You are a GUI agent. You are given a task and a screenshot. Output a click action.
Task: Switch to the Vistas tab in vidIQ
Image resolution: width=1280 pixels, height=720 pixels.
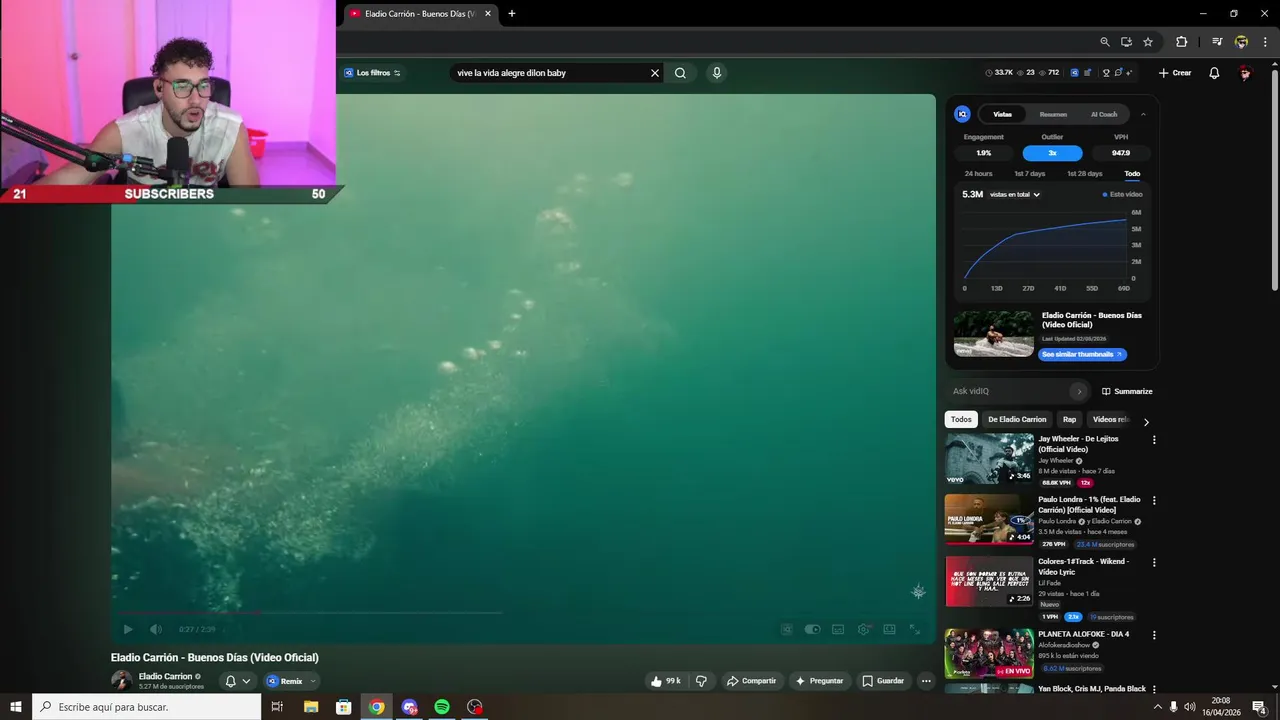tap(1002, 114)
